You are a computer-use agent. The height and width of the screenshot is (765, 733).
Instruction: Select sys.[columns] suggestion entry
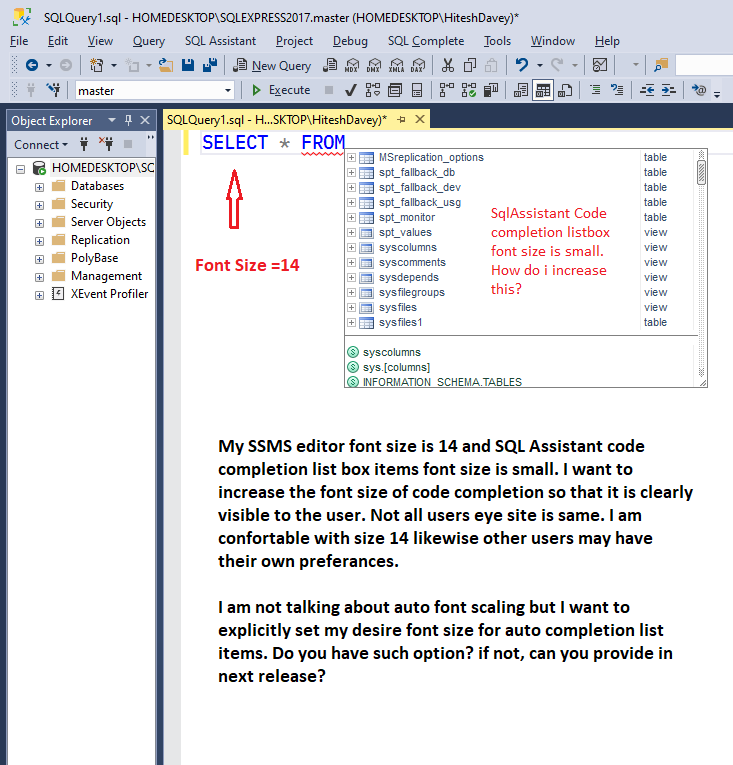pos(396,367)
